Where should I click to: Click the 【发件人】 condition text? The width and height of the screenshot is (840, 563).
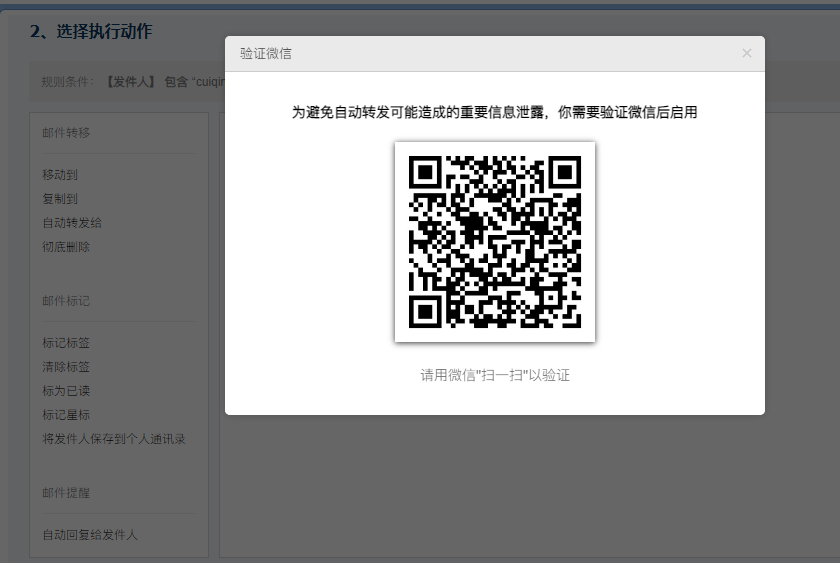tap(129, 82)
